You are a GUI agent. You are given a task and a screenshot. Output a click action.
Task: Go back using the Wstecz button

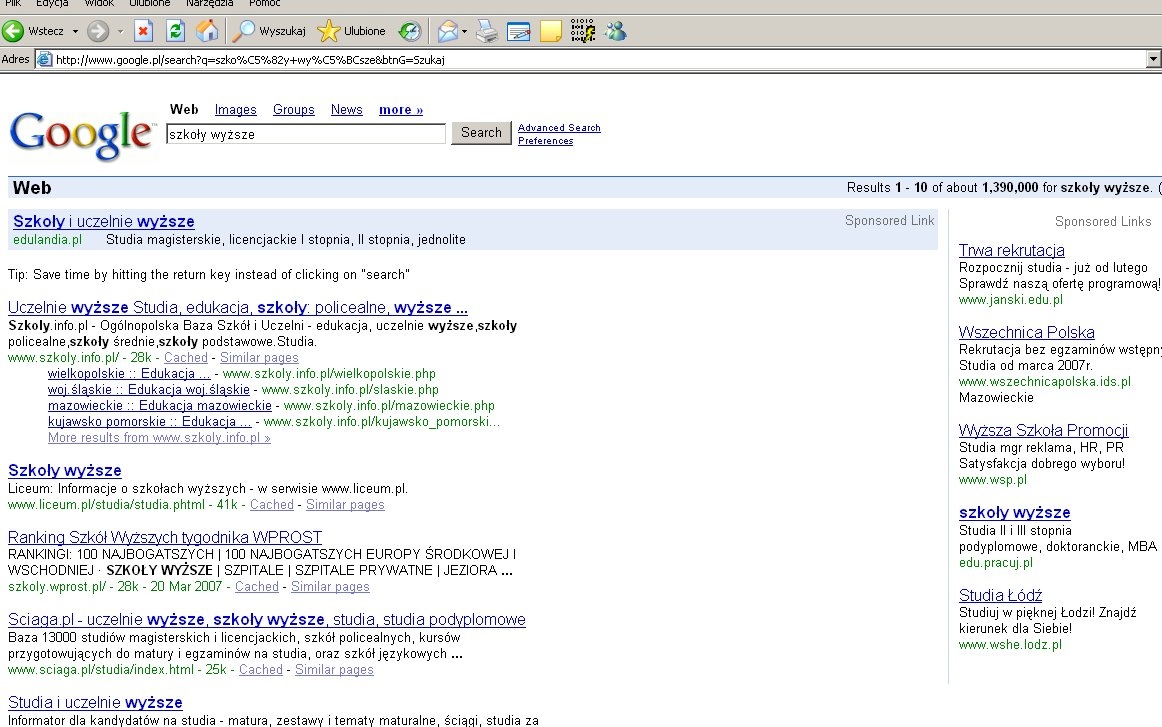[33, 31]
